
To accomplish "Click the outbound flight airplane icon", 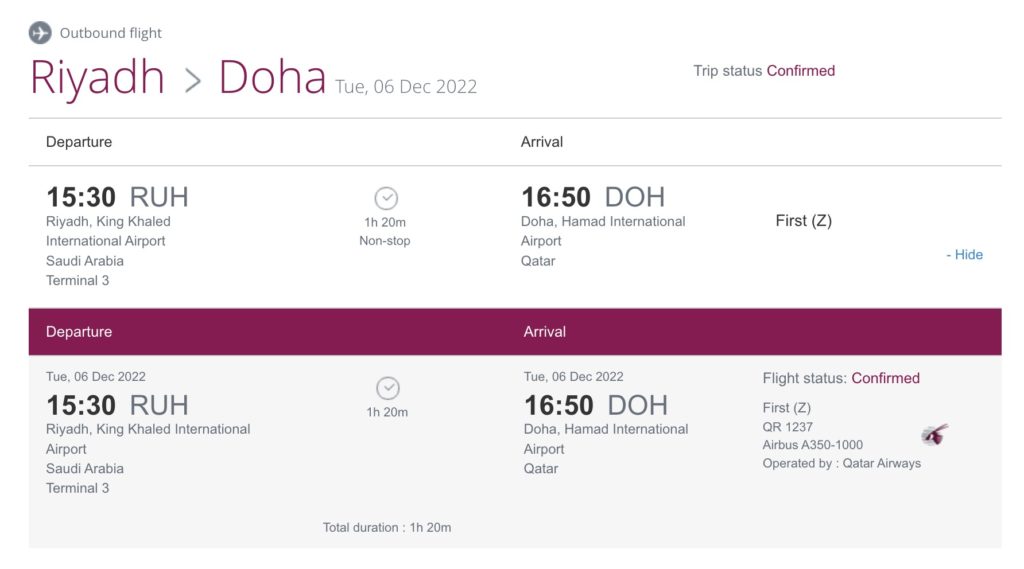I will pos(41,33).
